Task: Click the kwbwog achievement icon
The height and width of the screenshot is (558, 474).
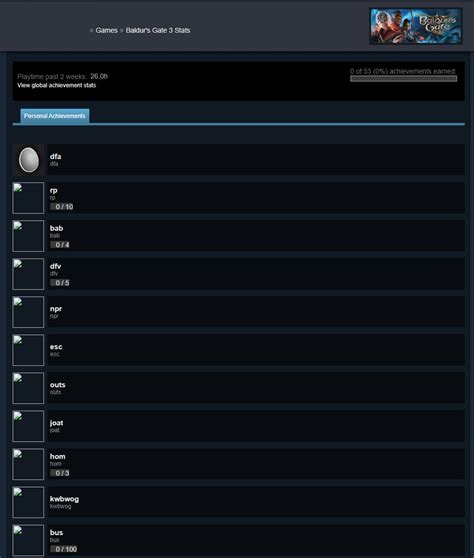Action: [28, 502]
